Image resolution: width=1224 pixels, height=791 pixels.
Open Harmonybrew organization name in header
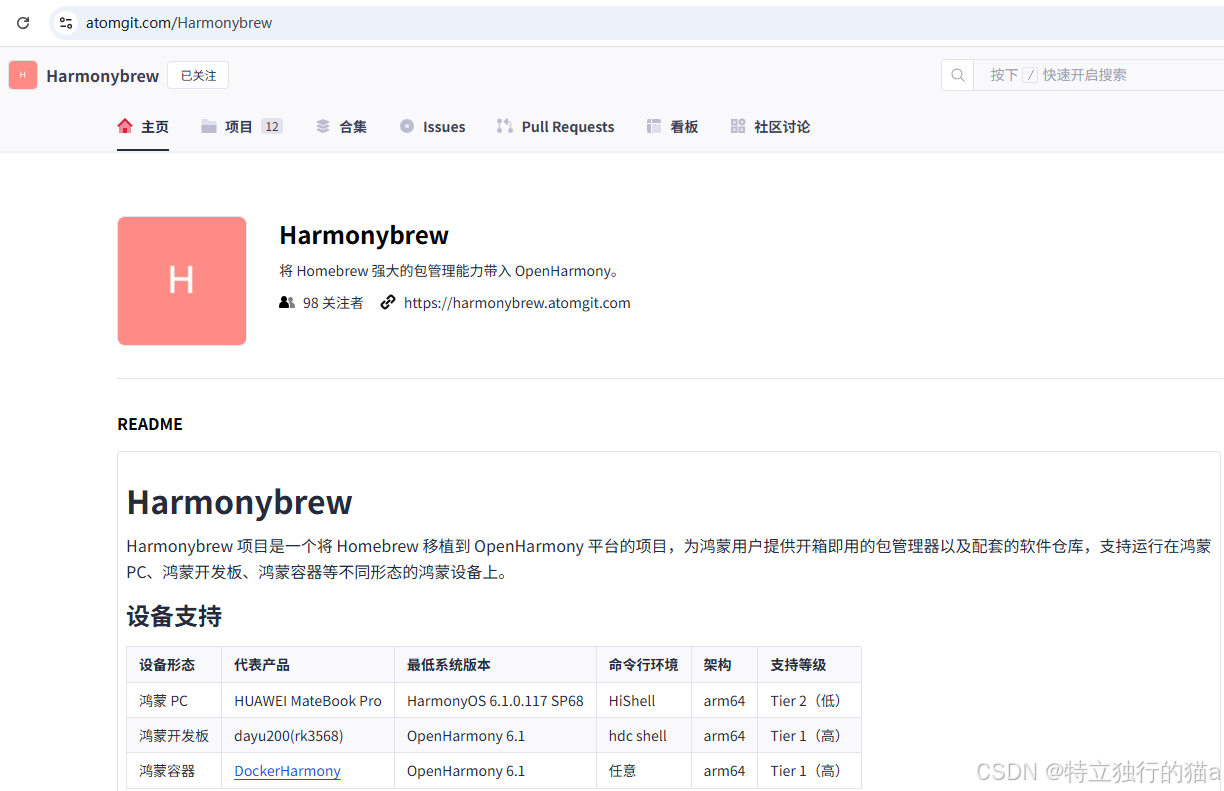(x=103, y=76)
